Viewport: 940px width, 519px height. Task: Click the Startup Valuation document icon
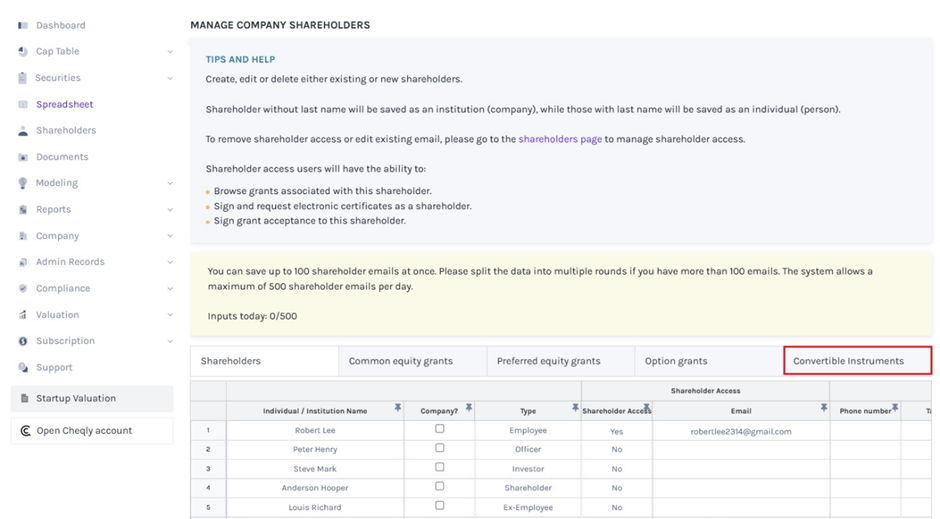[x=24, y=399]
